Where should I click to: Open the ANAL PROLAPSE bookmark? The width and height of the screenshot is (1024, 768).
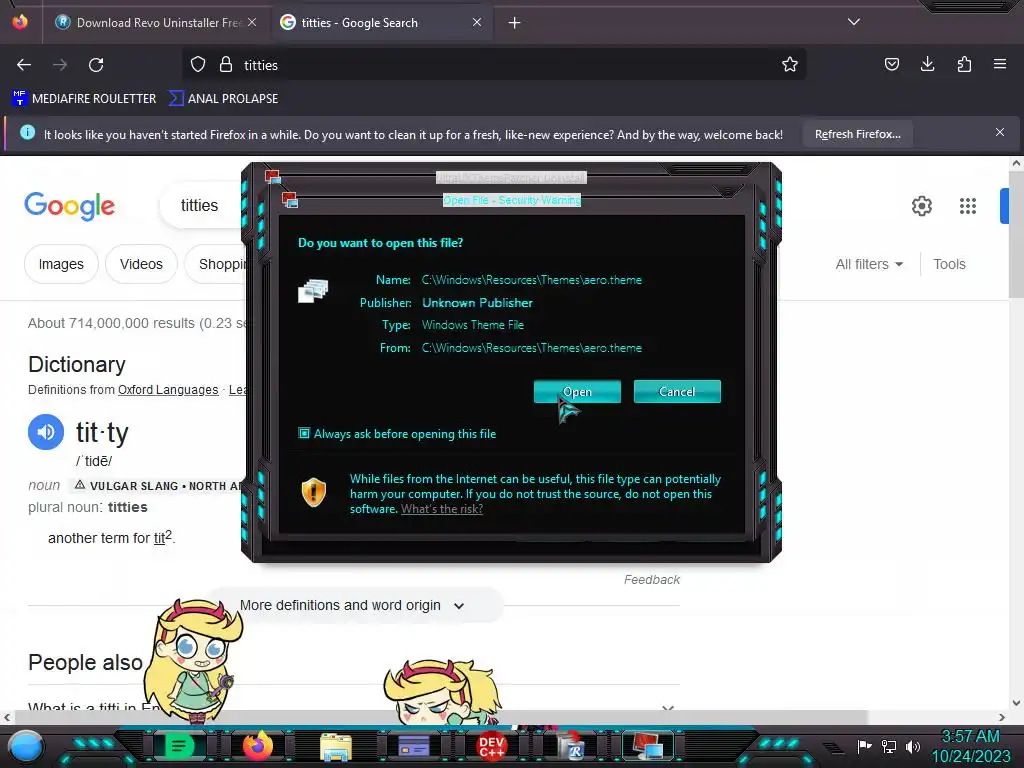pyautogui.click(x=223, y=99)
